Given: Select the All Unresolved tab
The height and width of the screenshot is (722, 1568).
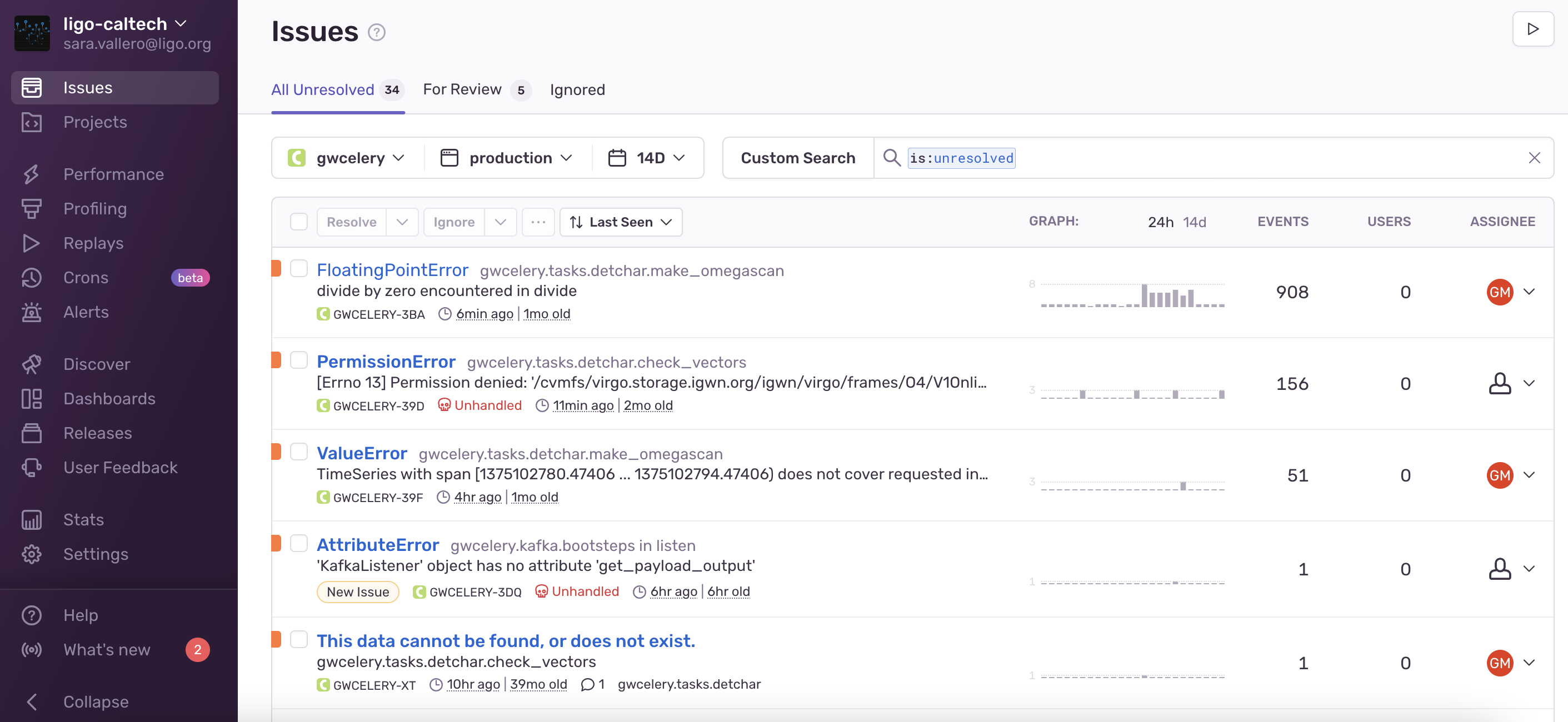Looking at the screenshot, I should pyautogui.click(x=337, y=90).
